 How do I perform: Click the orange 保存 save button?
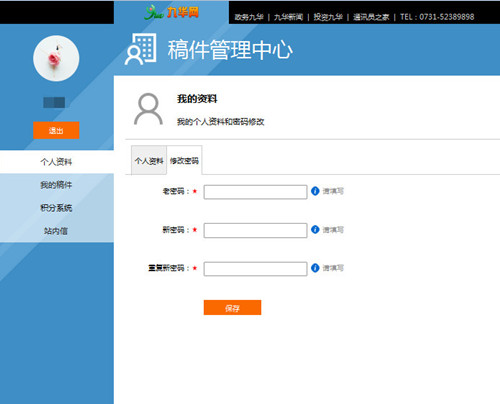tap(232, 308)
